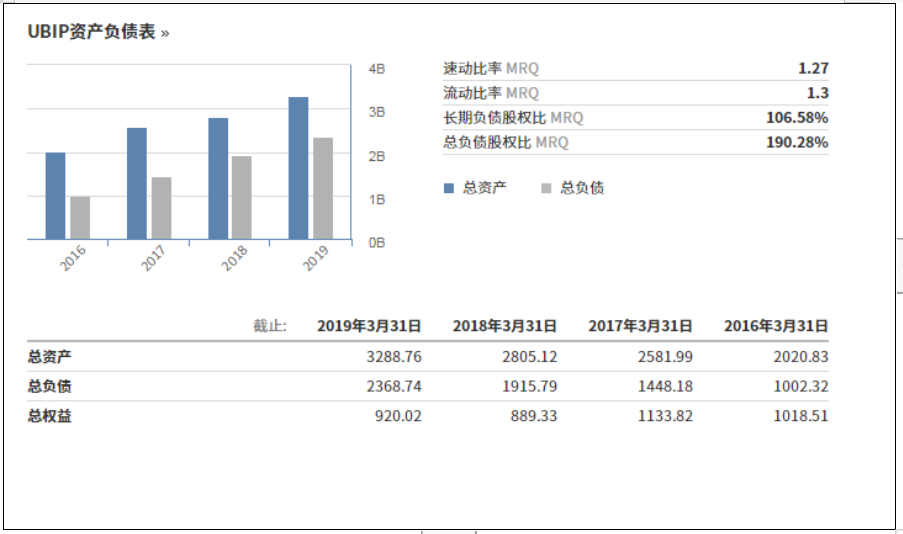Screen dimensions: 903x534
Task: Select total equity cell 1018.51
Action: [801, 416]
